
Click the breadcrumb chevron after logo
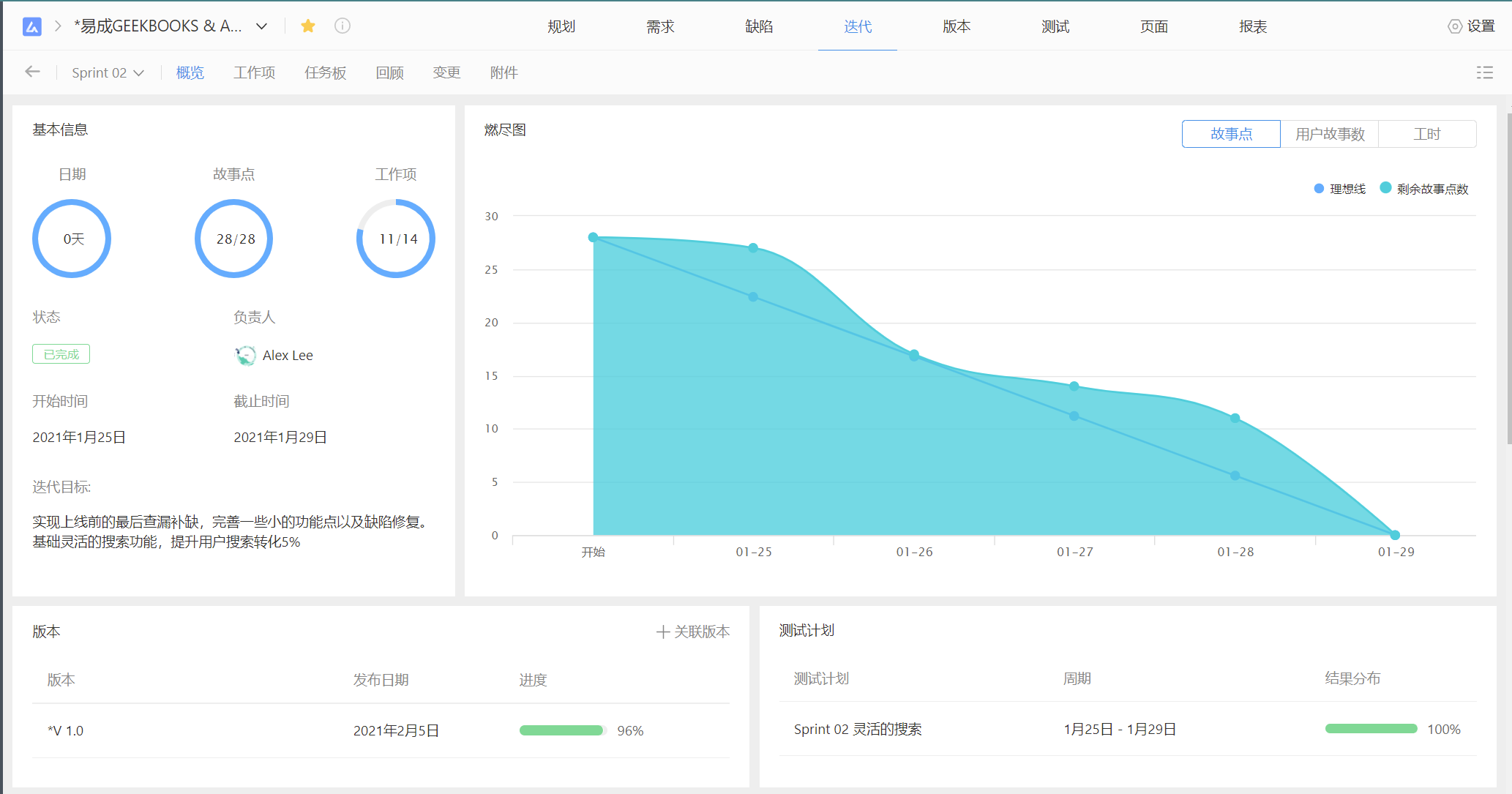coord(58,27)
